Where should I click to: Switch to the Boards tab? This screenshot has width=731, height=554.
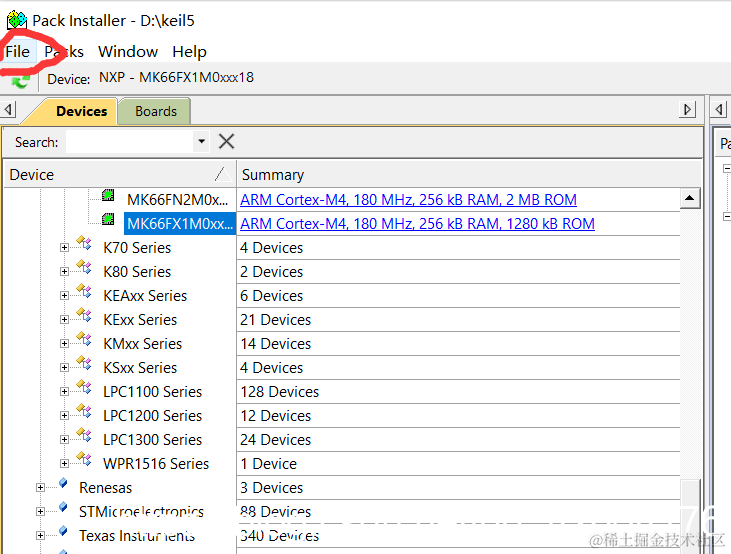click(x=156, y=111)
